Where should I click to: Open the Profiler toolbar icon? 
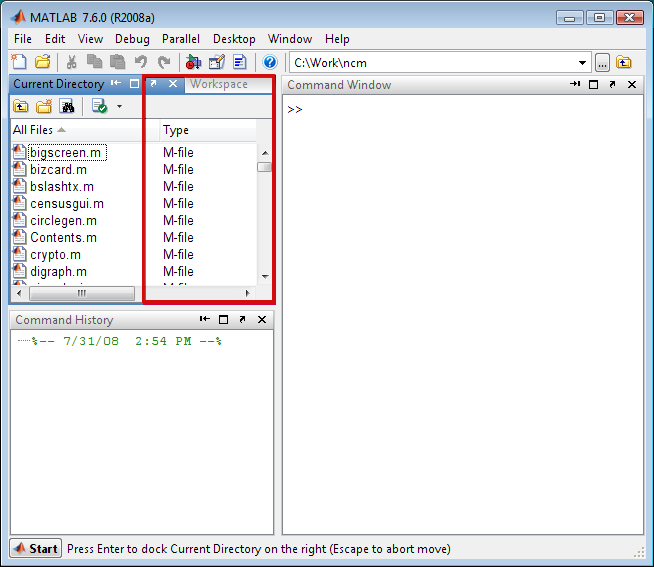239,62
